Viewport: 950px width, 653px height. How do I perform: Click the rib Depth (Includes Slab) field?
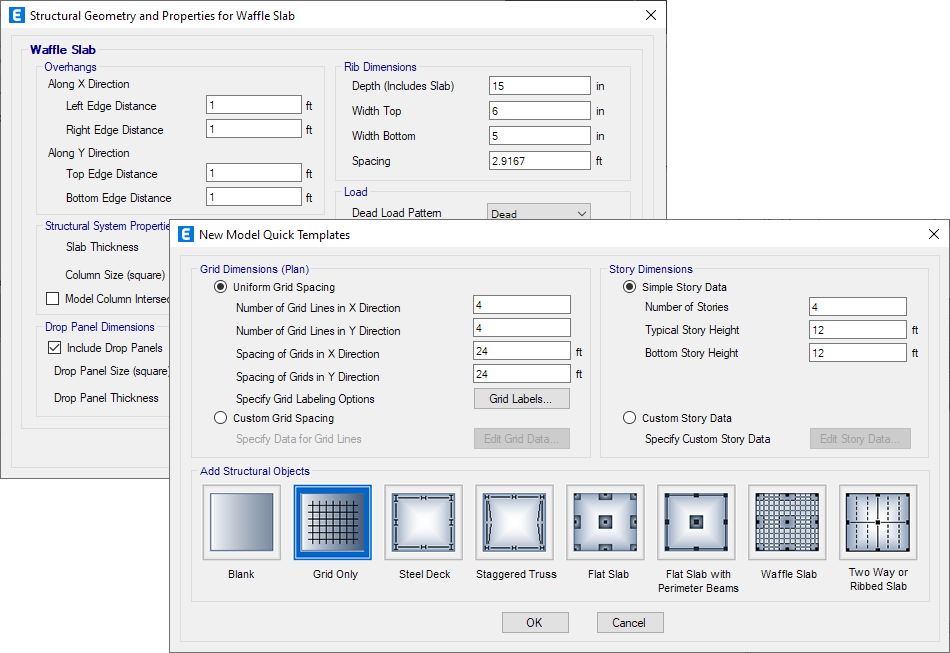(x=539, y=85)
